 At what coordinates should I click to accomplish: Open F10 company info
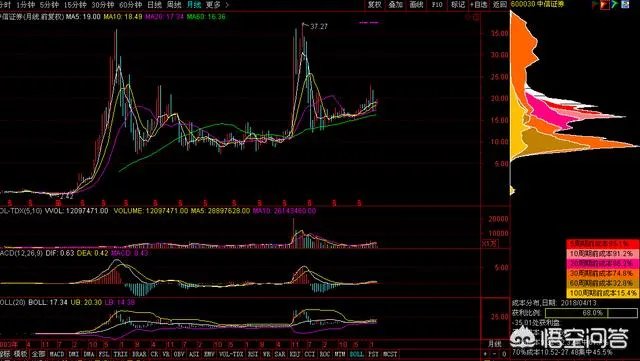[437, 4]
